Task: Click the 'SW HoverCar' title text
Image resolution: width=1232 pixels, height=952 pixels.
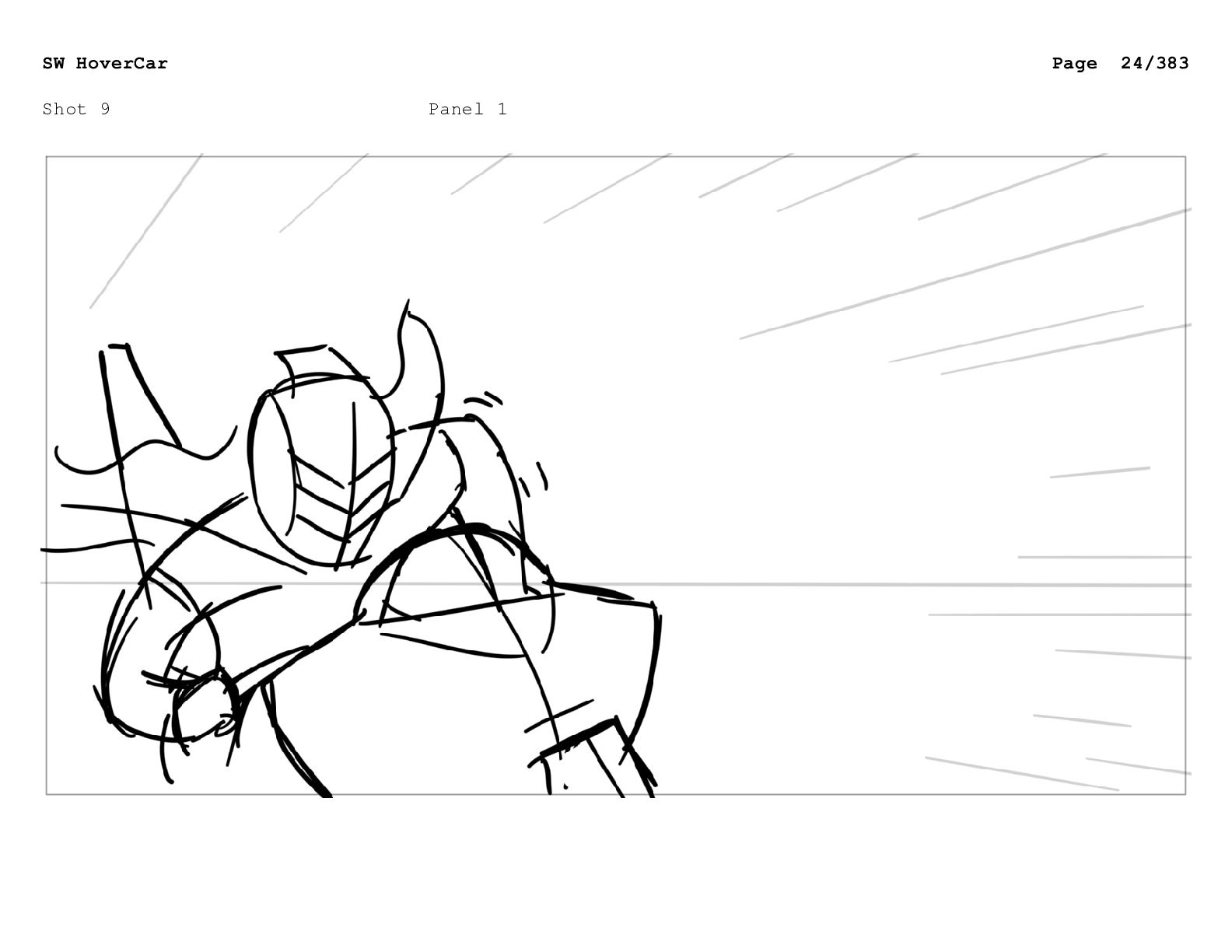Action: pyautogui.click(x=105, y=63)
